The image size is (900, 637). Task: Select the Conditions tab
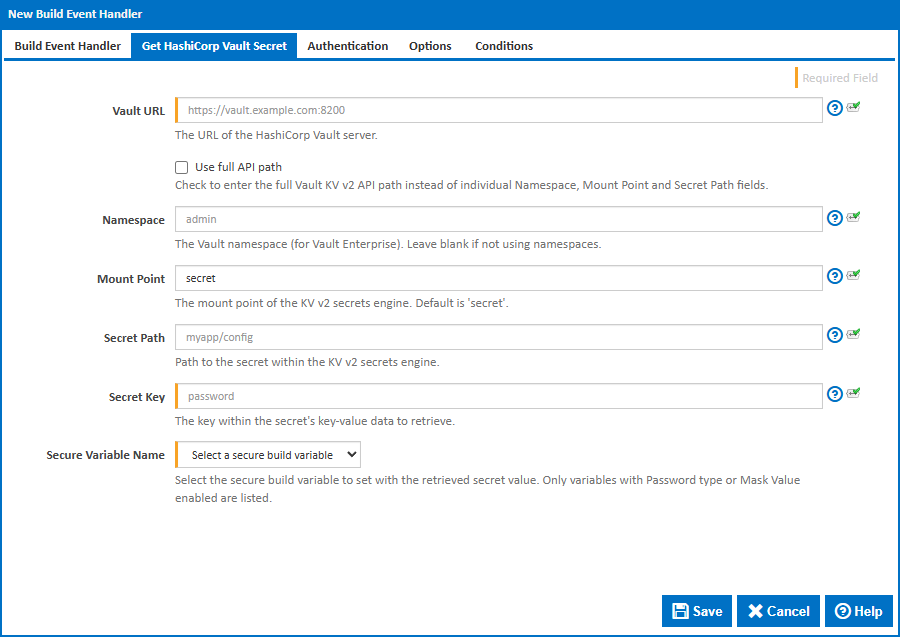[x=503, y=46]
